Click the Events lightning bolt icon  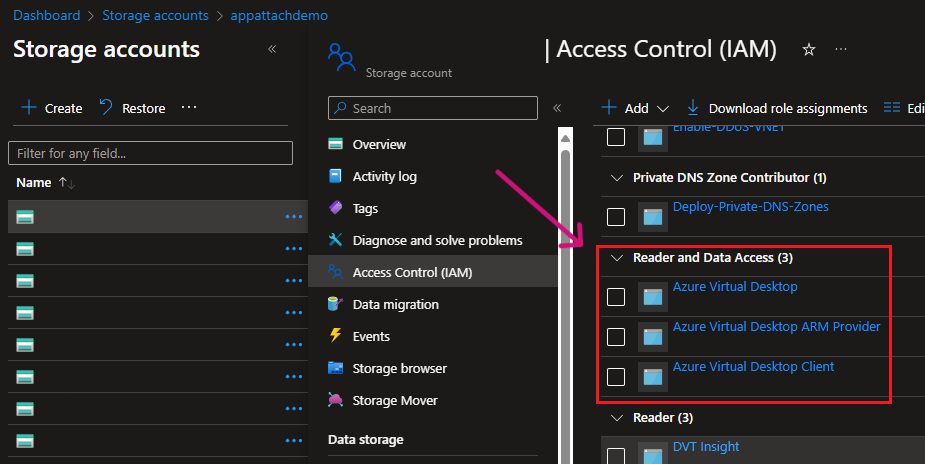pyautogui.click(x=336, y=335)
